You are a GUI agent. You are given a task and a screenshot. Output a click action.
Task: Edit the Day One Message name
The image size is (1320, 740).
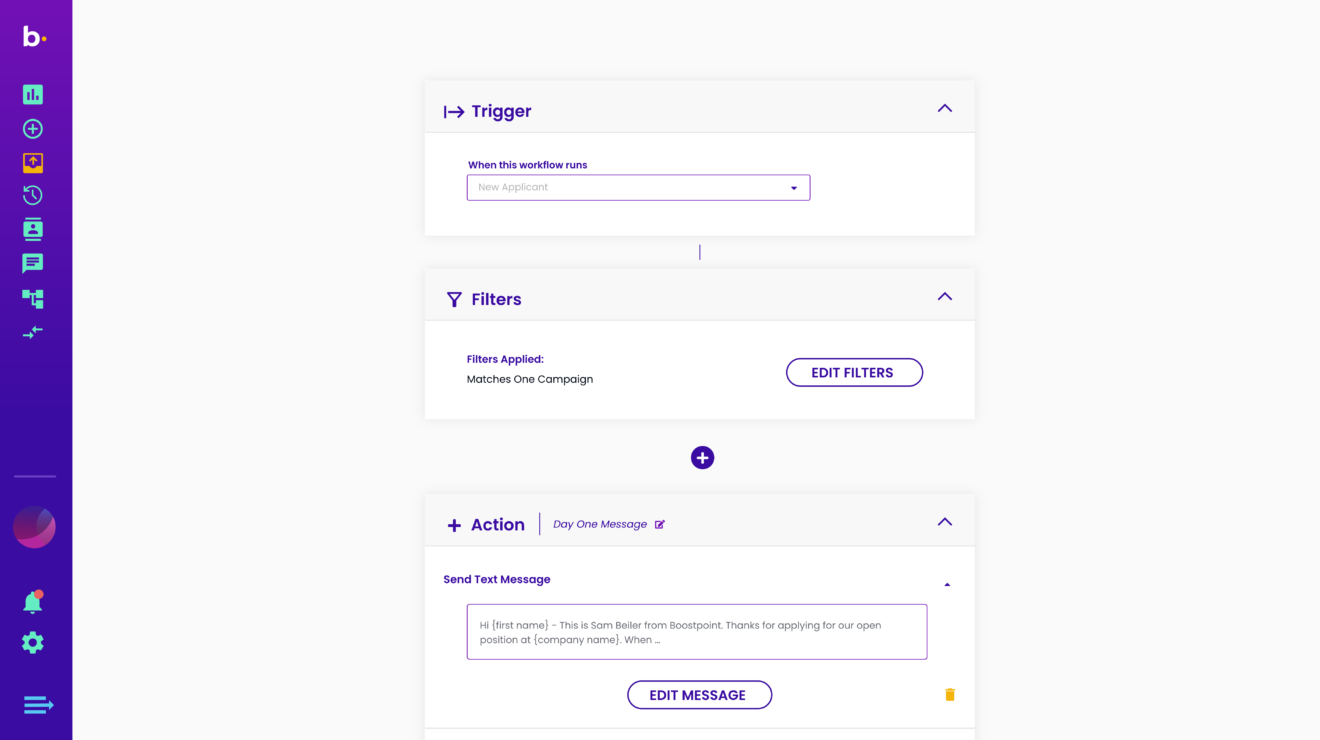(659, 523)
